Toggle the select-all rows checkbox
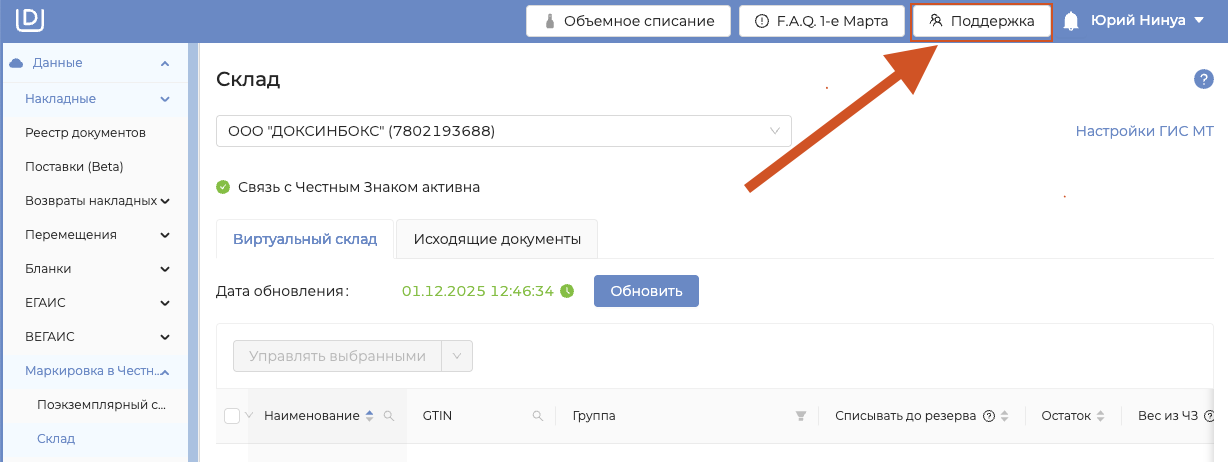 tap(232, 416)
